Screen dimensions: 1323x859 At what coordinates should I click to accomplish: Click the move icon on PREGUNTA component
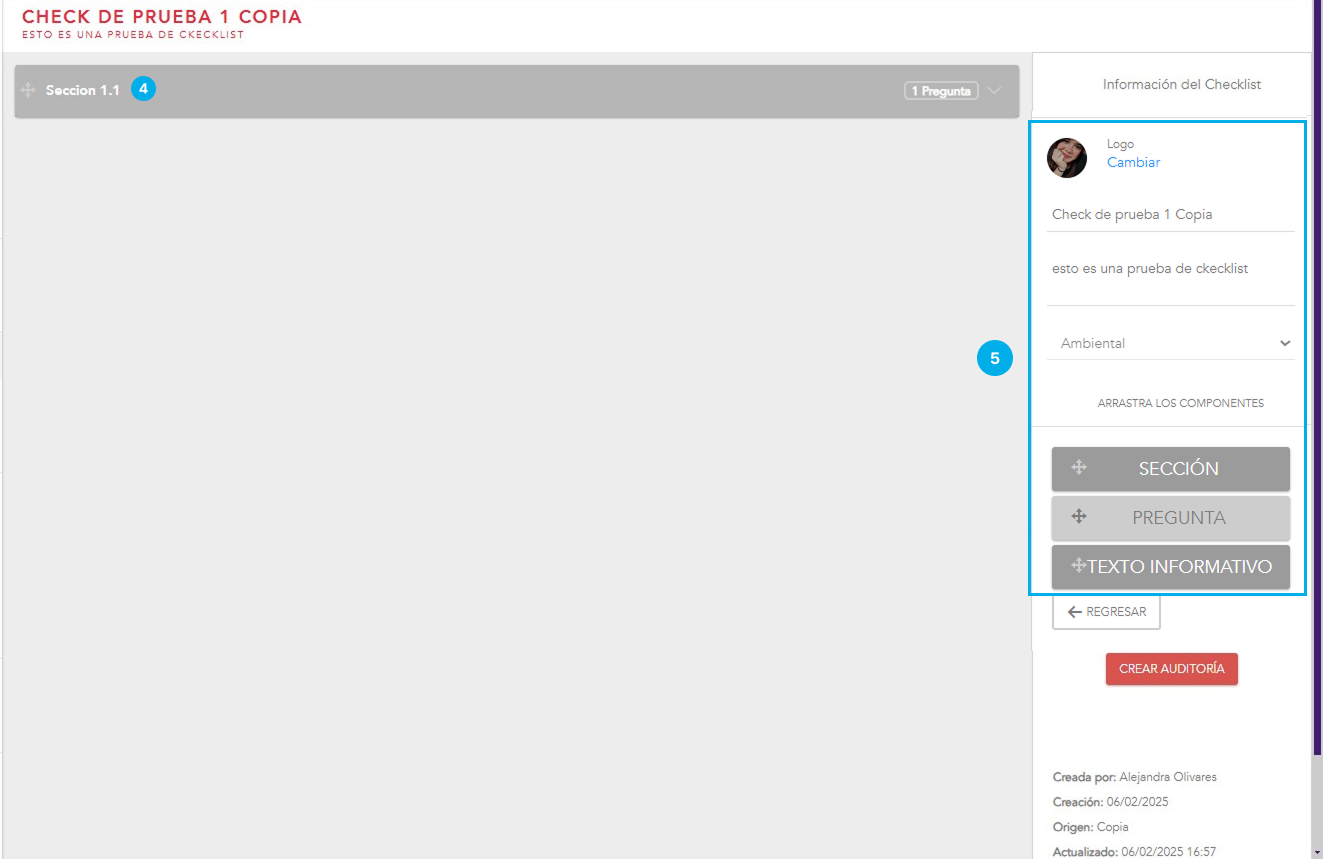(x=1079, y=517)
